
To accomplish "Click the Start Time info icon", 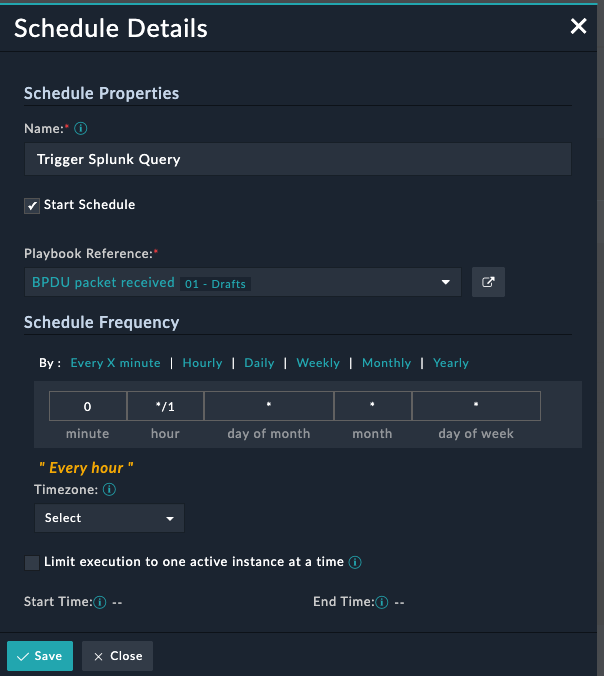I will pos(100,602).
